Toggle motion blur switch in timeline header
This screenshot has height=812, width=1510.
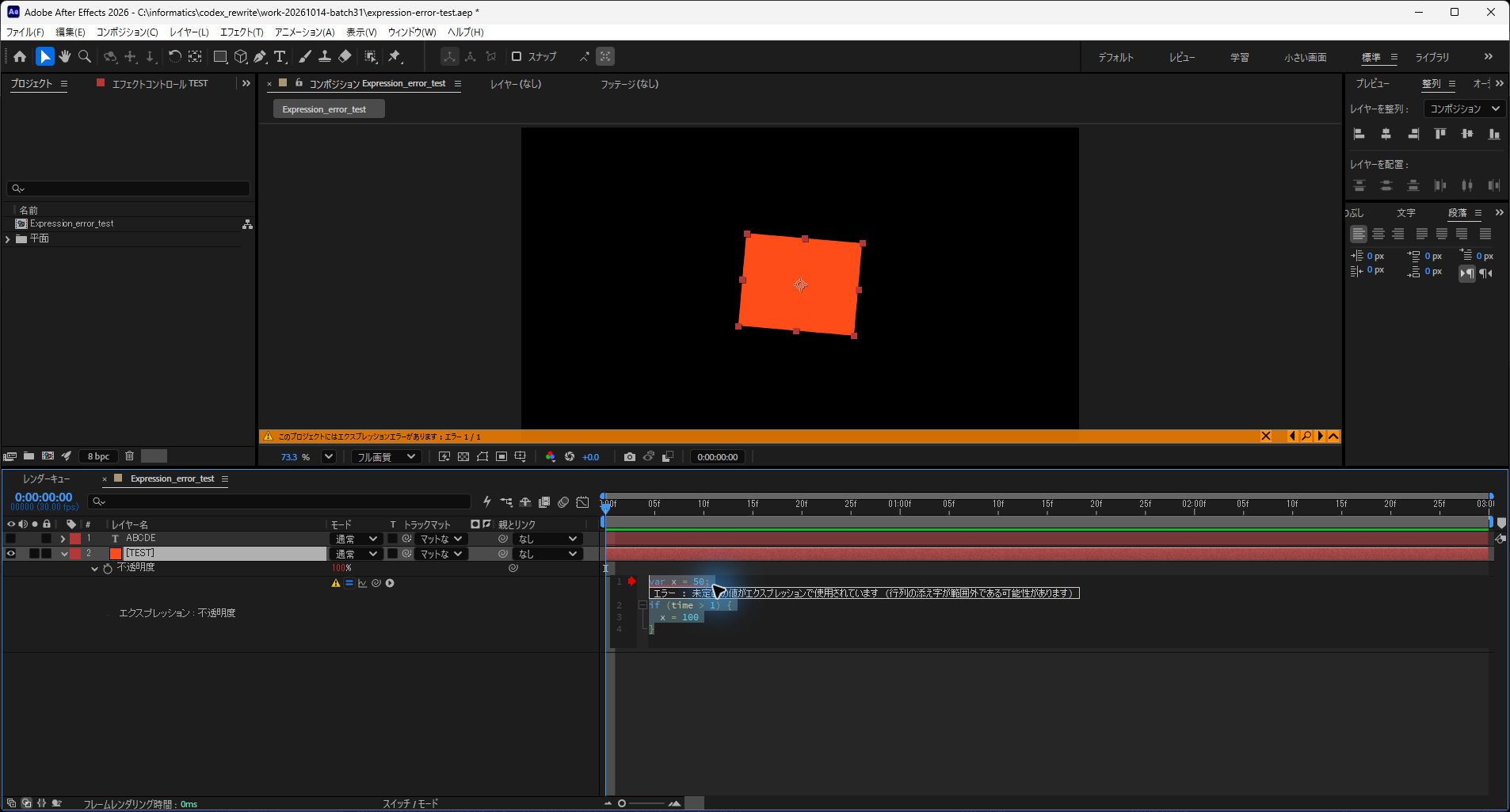point(563,502)
